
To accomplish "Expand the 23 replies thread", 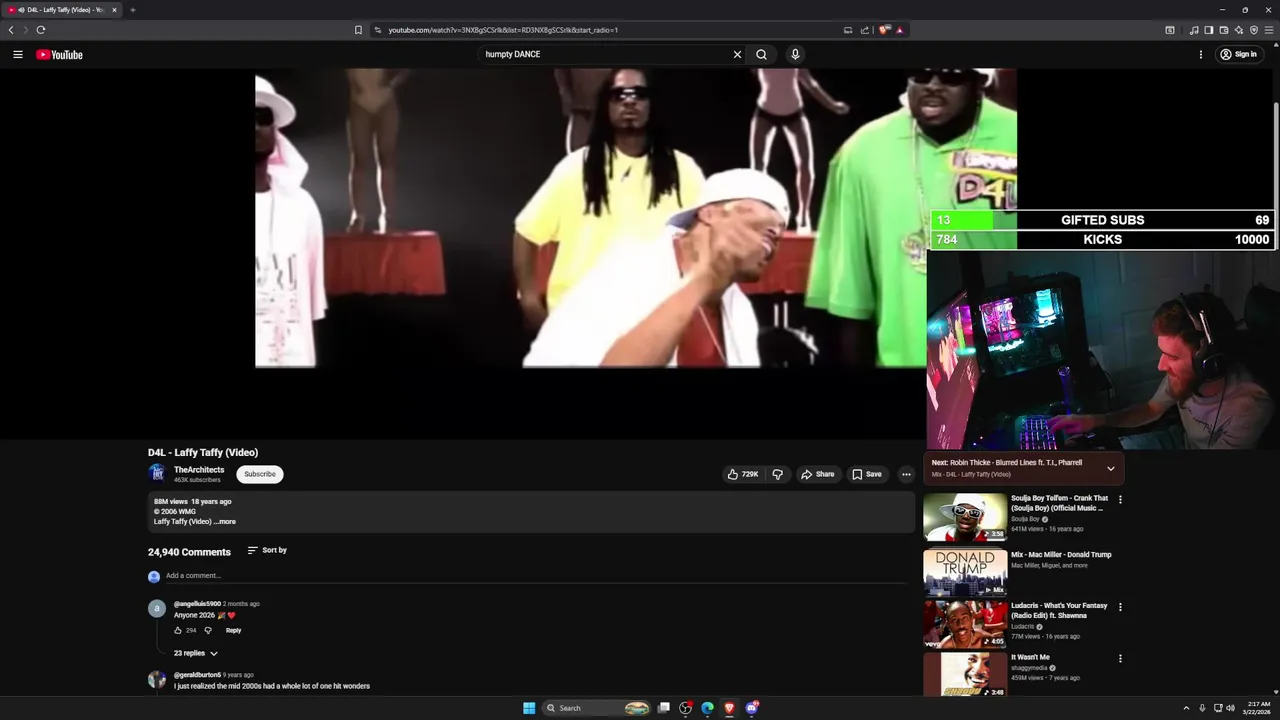I will (x=196, y=653).
